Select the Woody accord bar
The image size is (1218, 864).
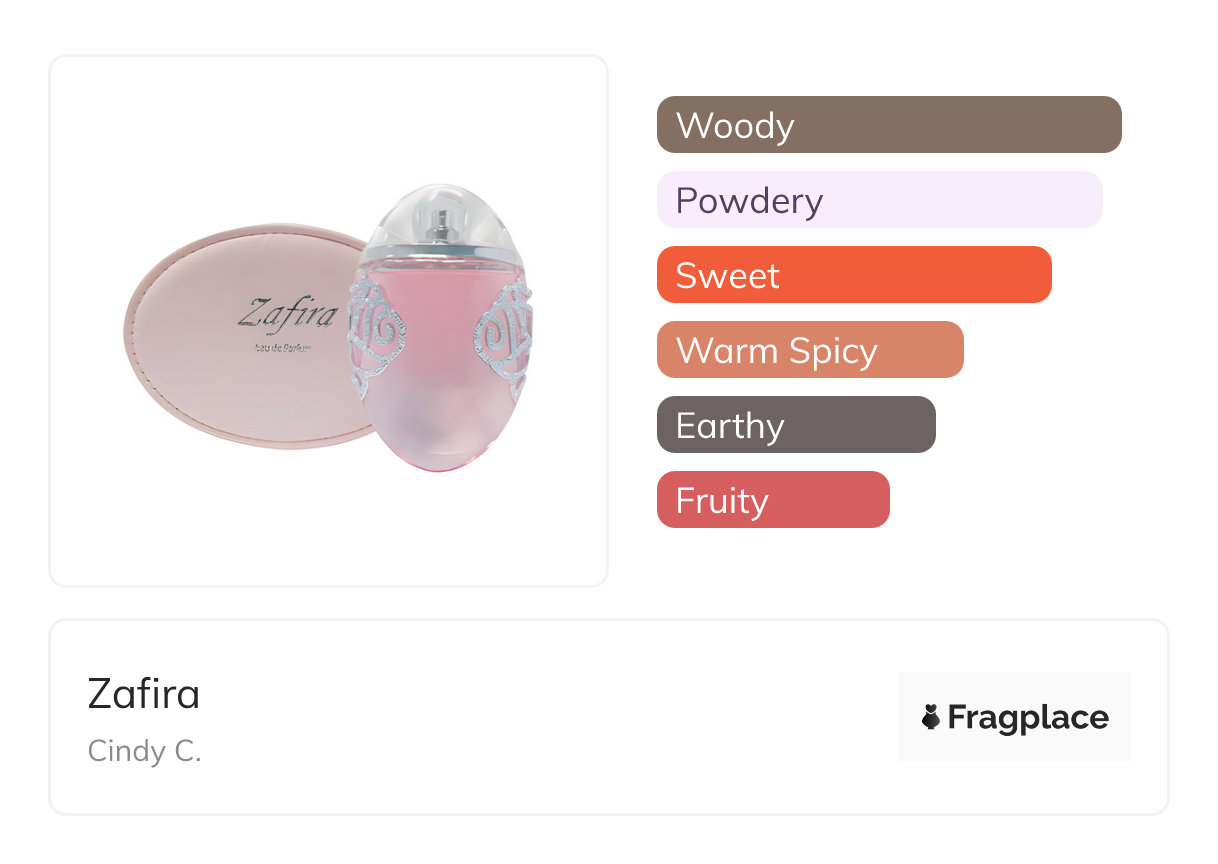888,125
